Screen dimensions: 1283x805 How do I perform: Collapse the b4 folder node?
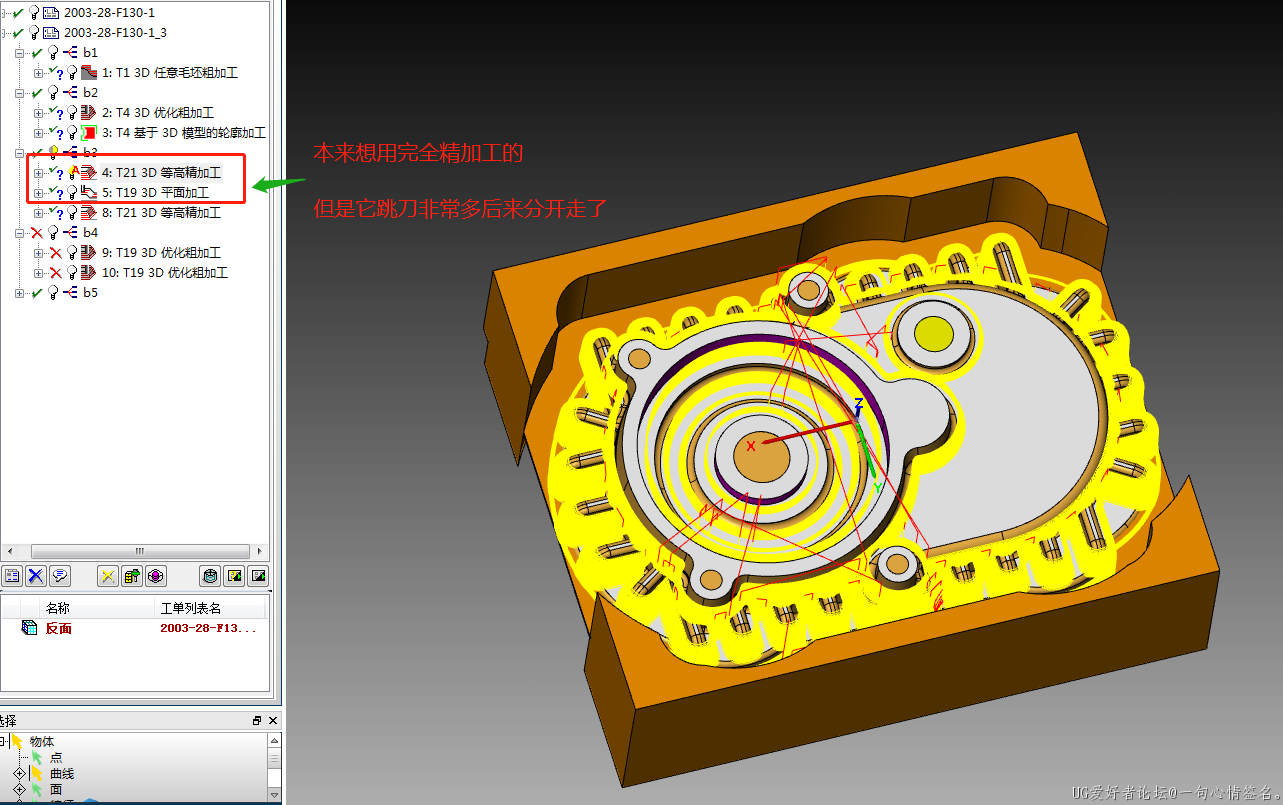pos(19,233)
